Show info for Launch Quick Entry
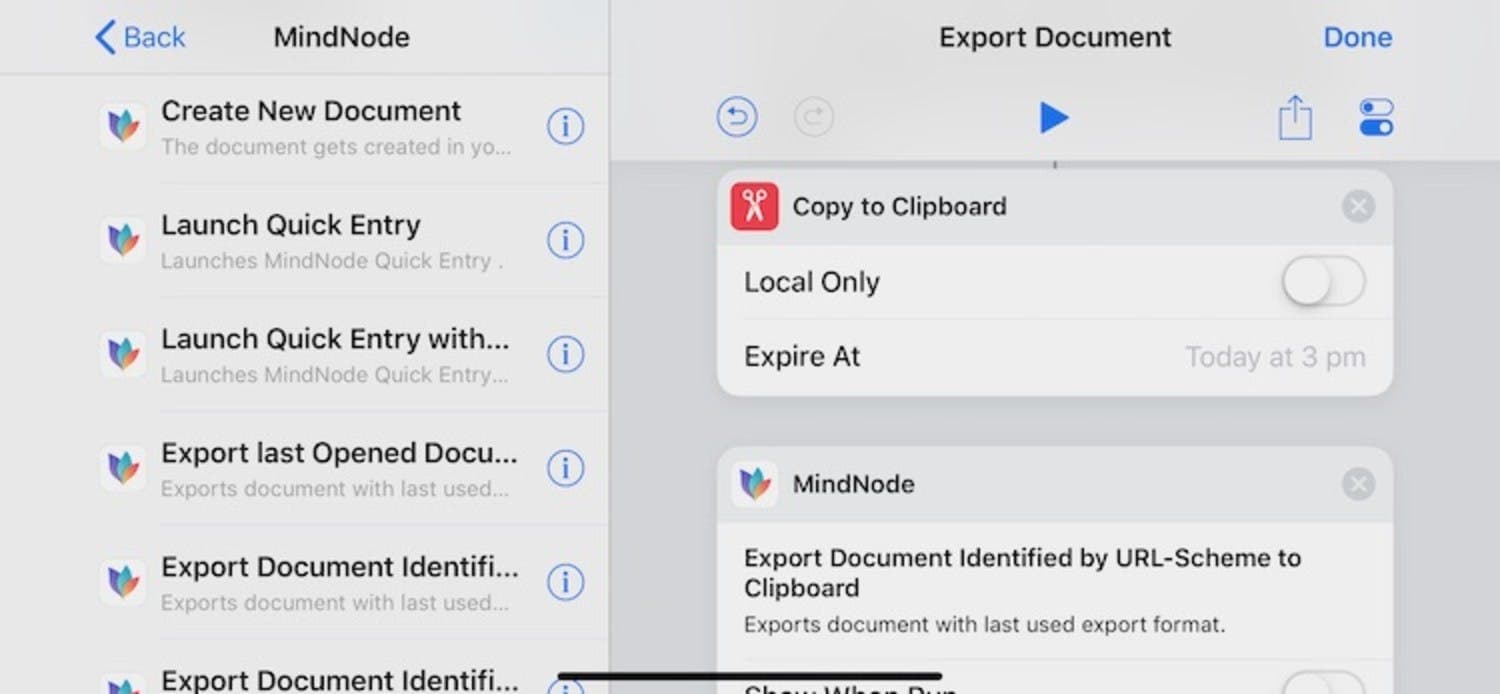 coord(565,241)
